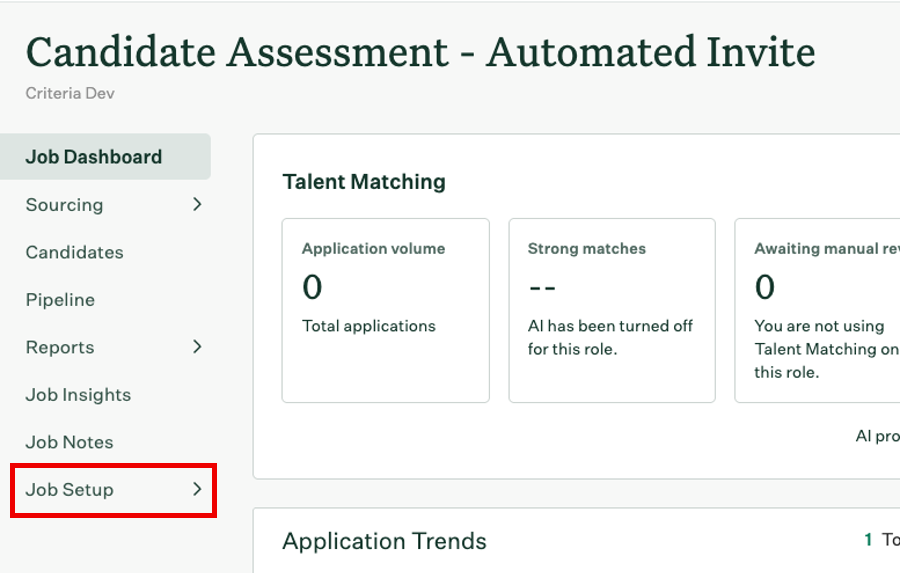Click the AI turned off message

coord(610,337)
